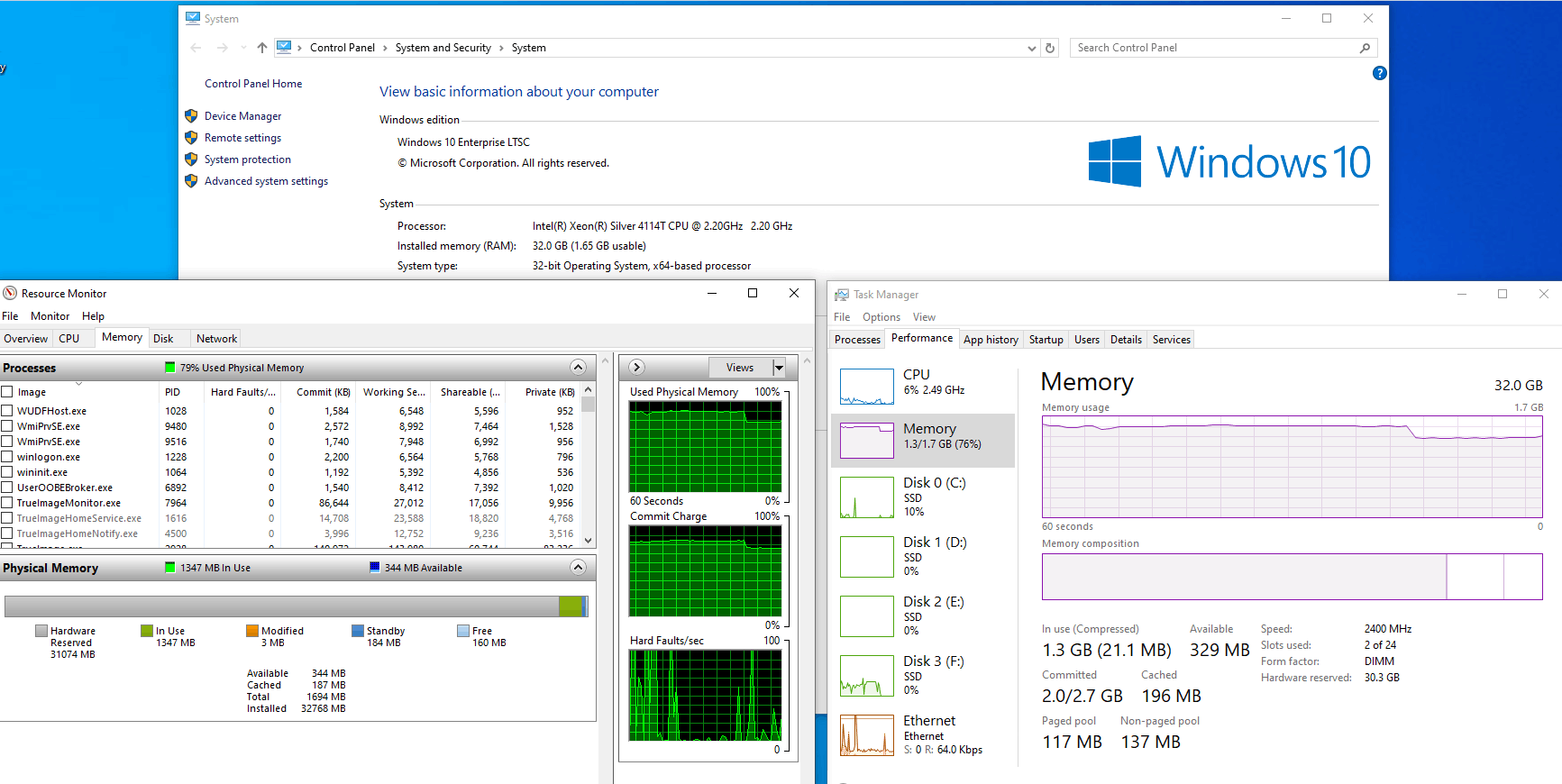Click the Remote settings shield icon
1562x784 pixels.
point(191,138)
